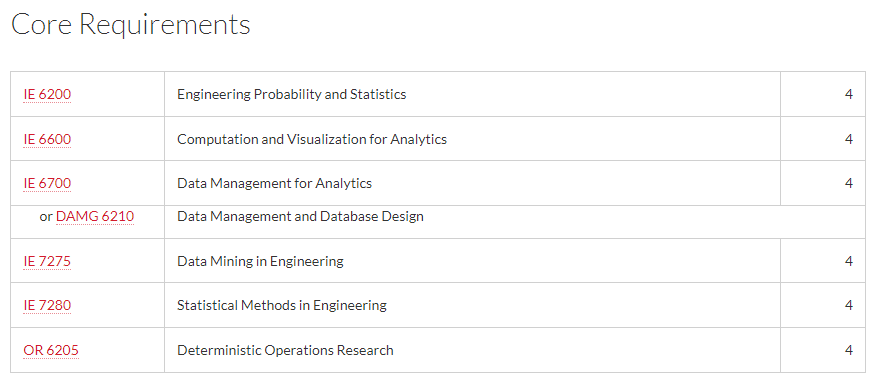Click the credit hours cell for OR 6205
The image size is (876, 379).
[x=823, y=350]
